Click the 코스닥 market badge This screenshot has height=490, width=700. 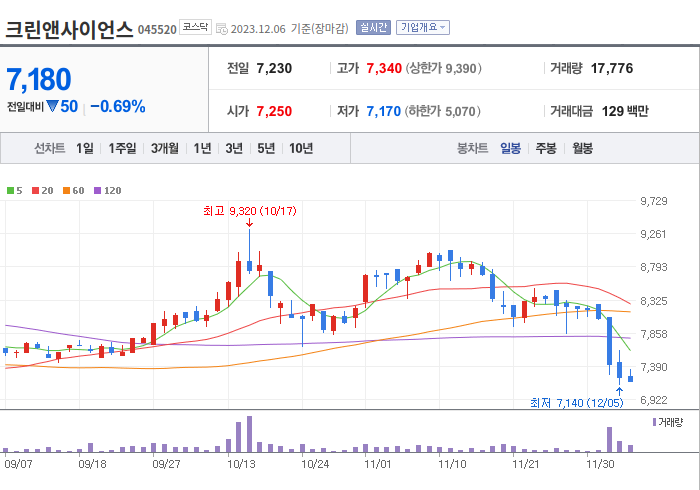195,27
